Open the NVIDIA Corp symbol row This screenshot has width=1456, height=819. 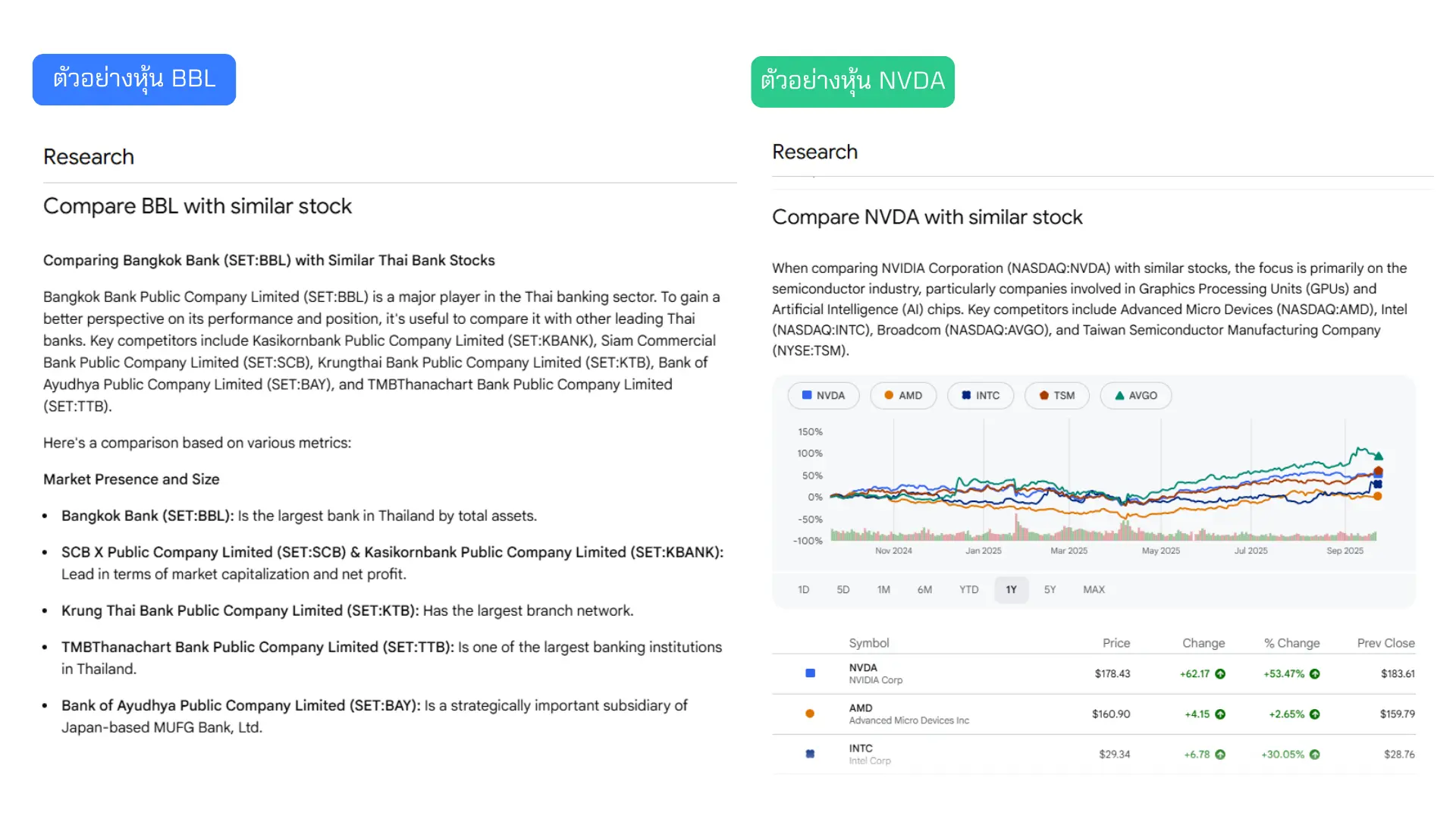click(x=875, y=673)
